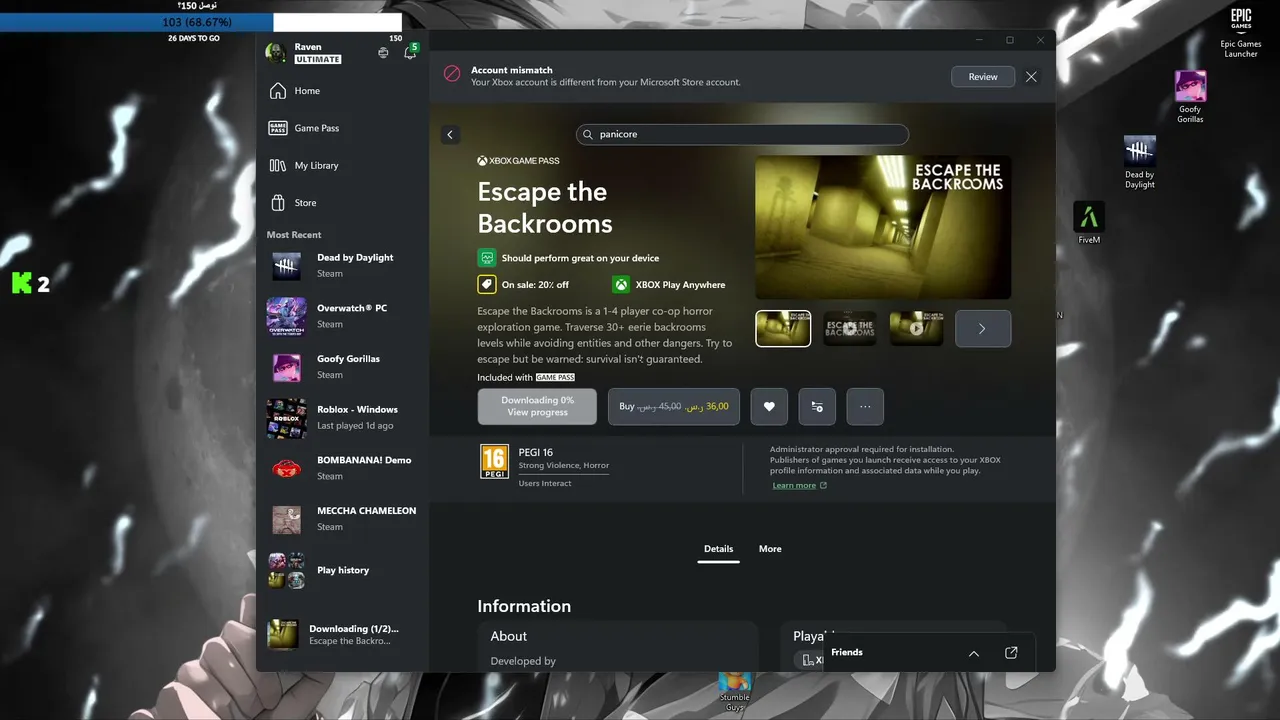Screen dimensions: 1280x720
Task: Click Downloading 0% View progress button
Action: (537, 406)
